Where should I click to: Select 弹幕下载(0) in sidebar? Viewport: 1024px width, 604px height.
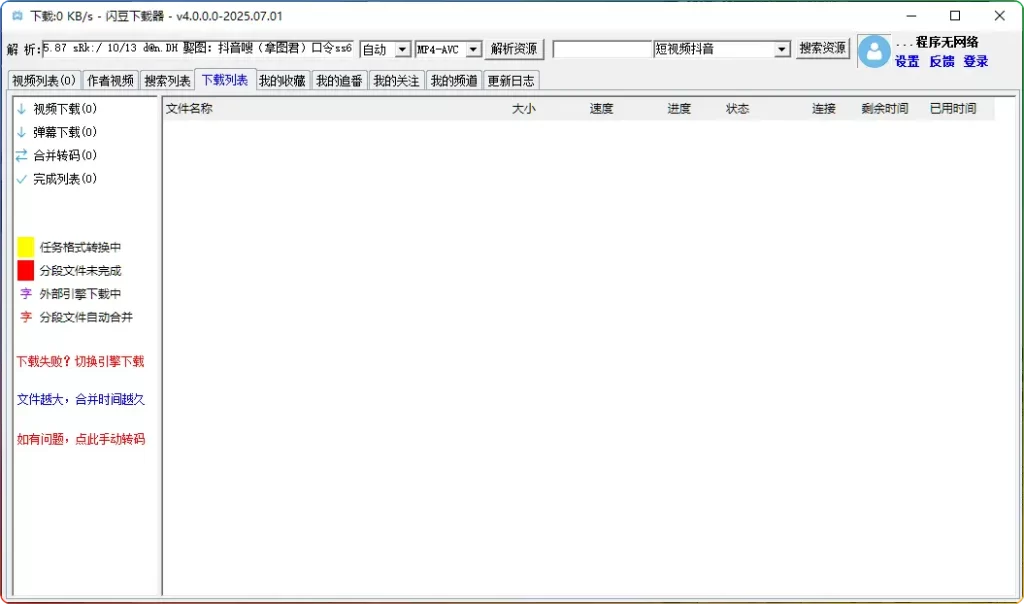[65, 133]
